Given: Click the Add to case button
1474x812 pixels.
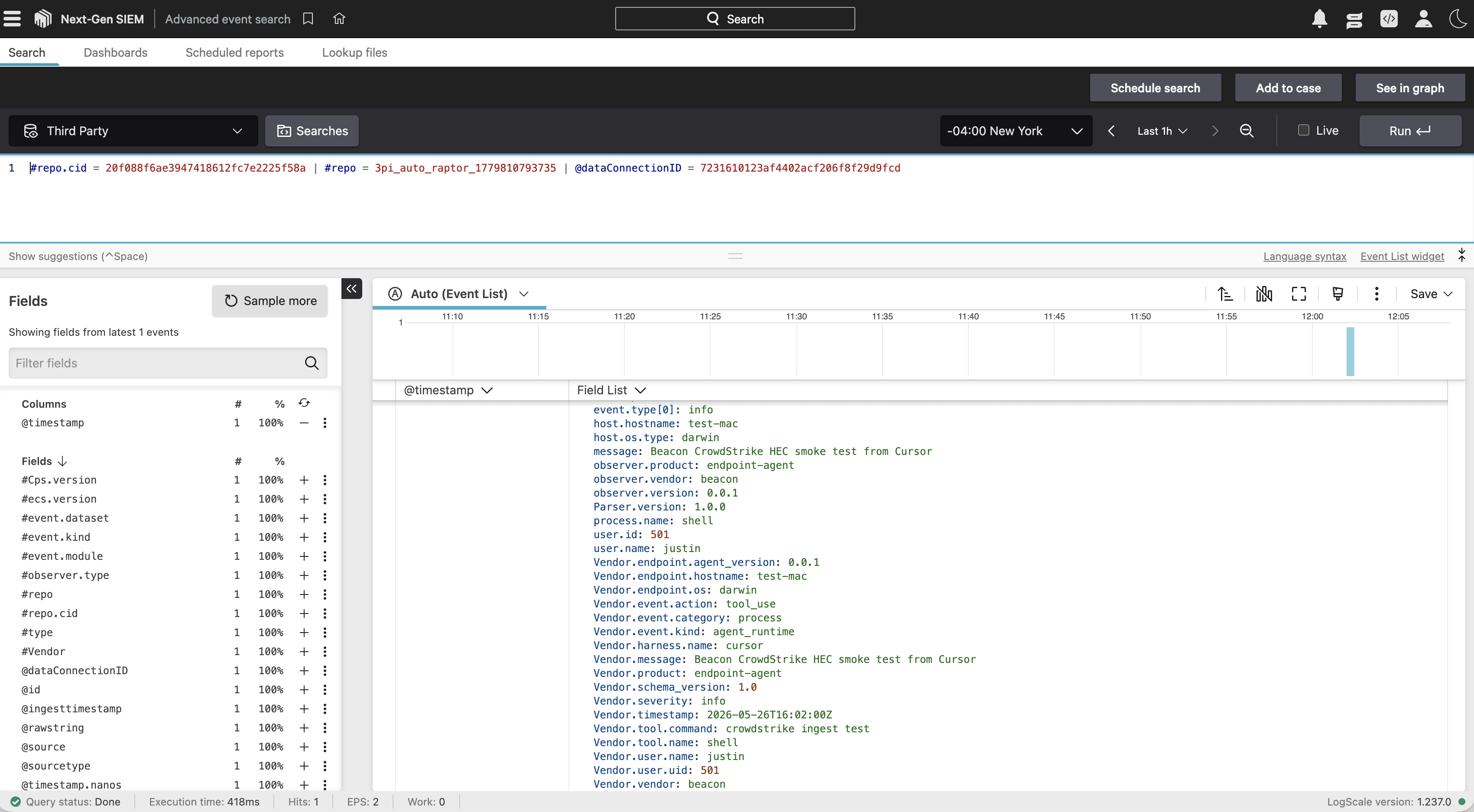Looking at the screenshot, I should click(1288, 88).
